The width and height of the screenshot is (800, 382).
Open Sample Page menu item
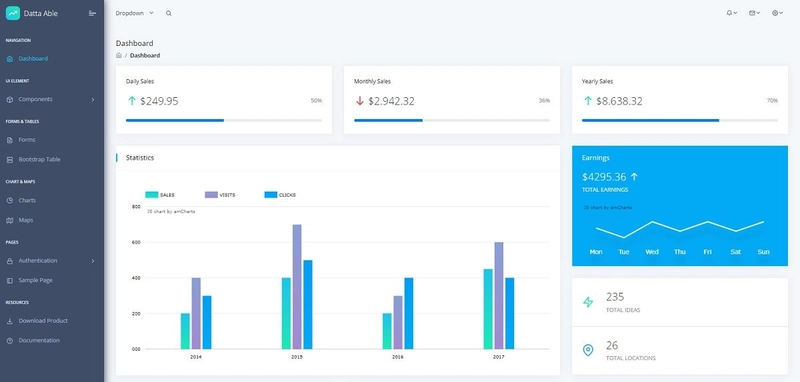[35, 281]
